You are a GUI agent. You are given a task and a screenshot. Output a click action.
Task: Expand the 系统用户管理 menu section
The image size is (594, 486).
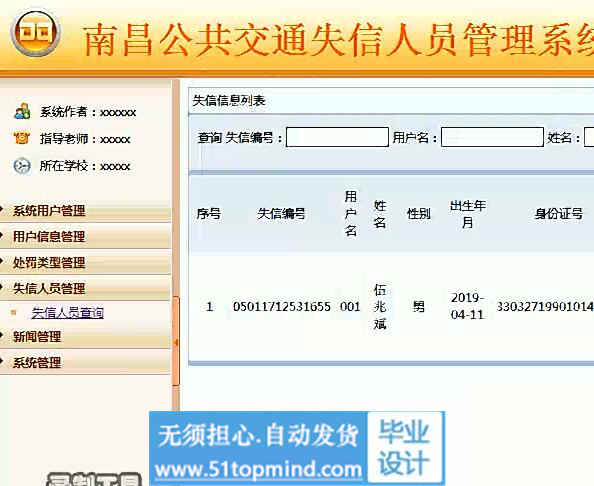[85, 211]
